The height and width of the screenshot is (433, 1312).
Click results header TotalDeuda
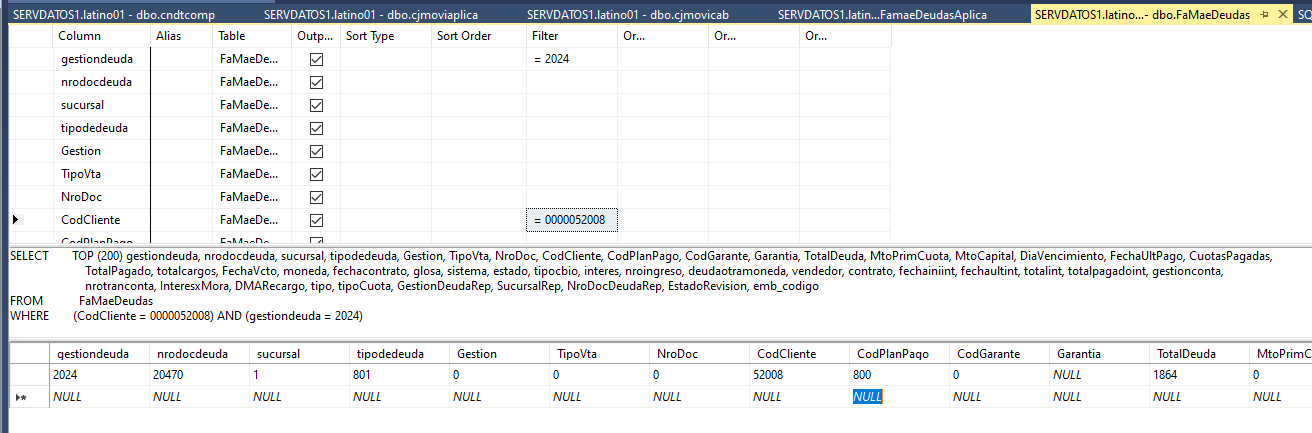(1199, 354)
